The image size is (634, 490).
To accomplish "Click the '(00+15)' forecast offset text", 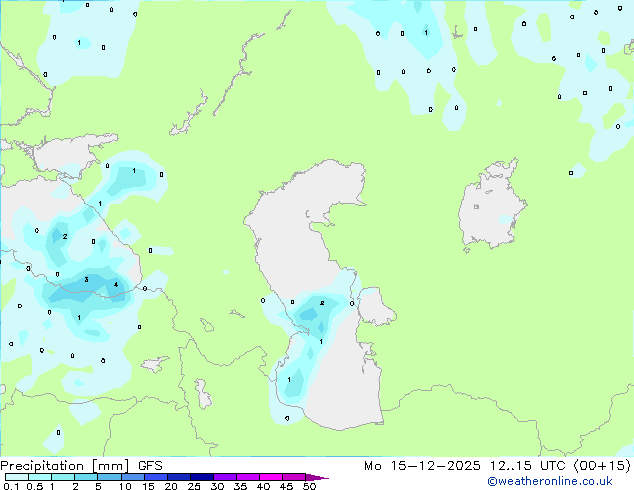I will tap(602, 466).
